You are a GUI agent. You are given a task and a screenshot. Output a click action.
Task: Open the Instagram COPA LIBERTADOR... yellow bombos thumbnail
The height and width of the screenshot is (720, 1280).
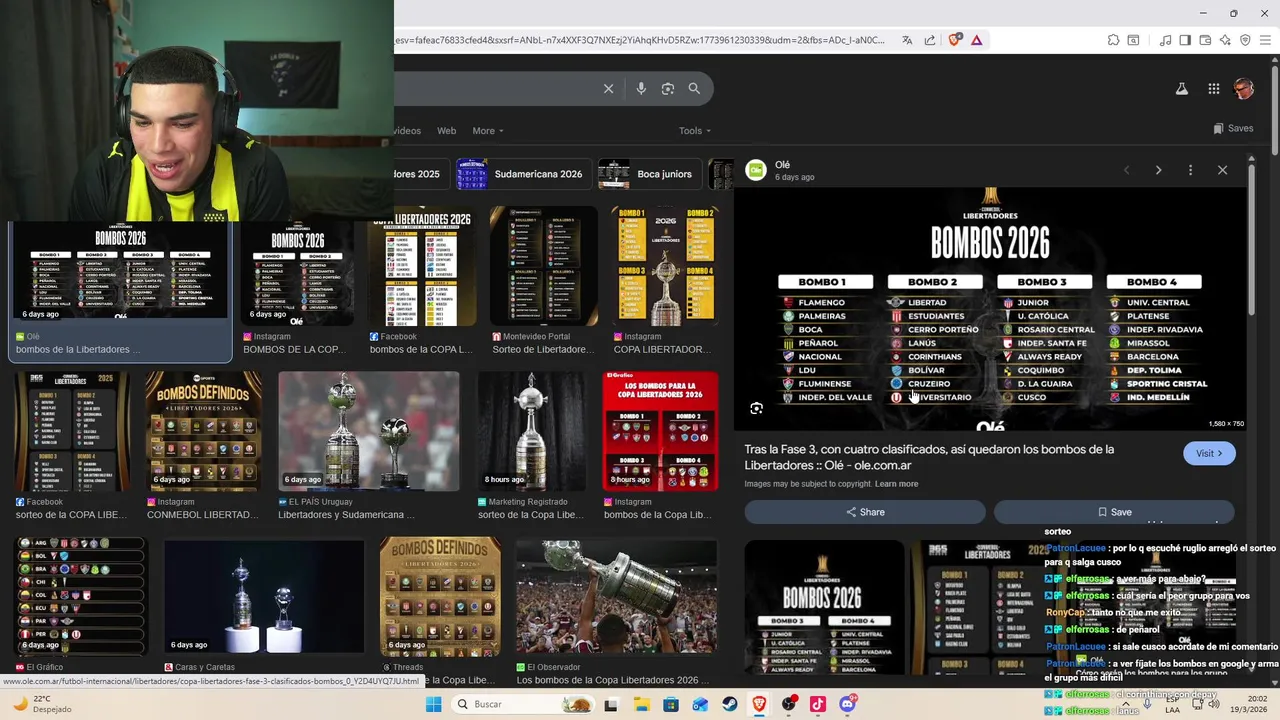click(665, 266)
